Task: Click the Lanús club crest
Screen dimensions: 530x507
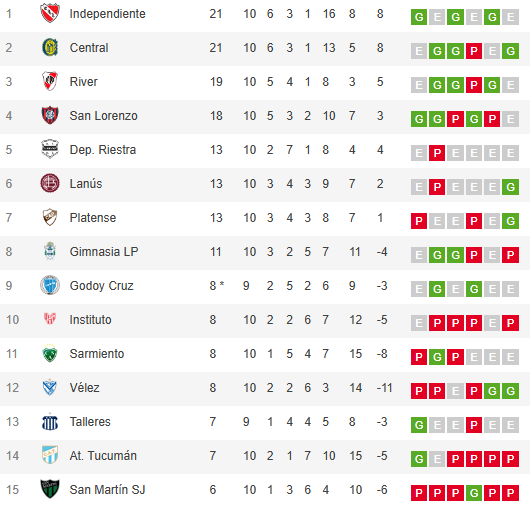Action: click(50, 183)
